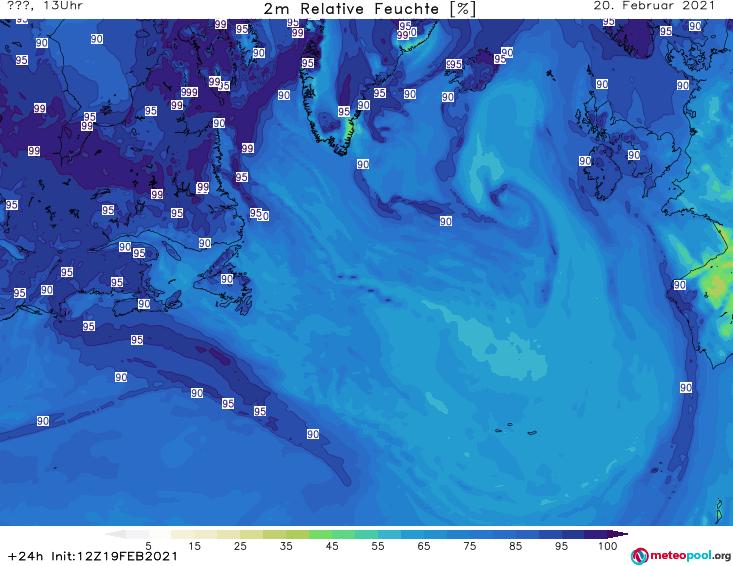Click the legend value 65
Viewport: 733px width, 566px height.
point(424,546)
